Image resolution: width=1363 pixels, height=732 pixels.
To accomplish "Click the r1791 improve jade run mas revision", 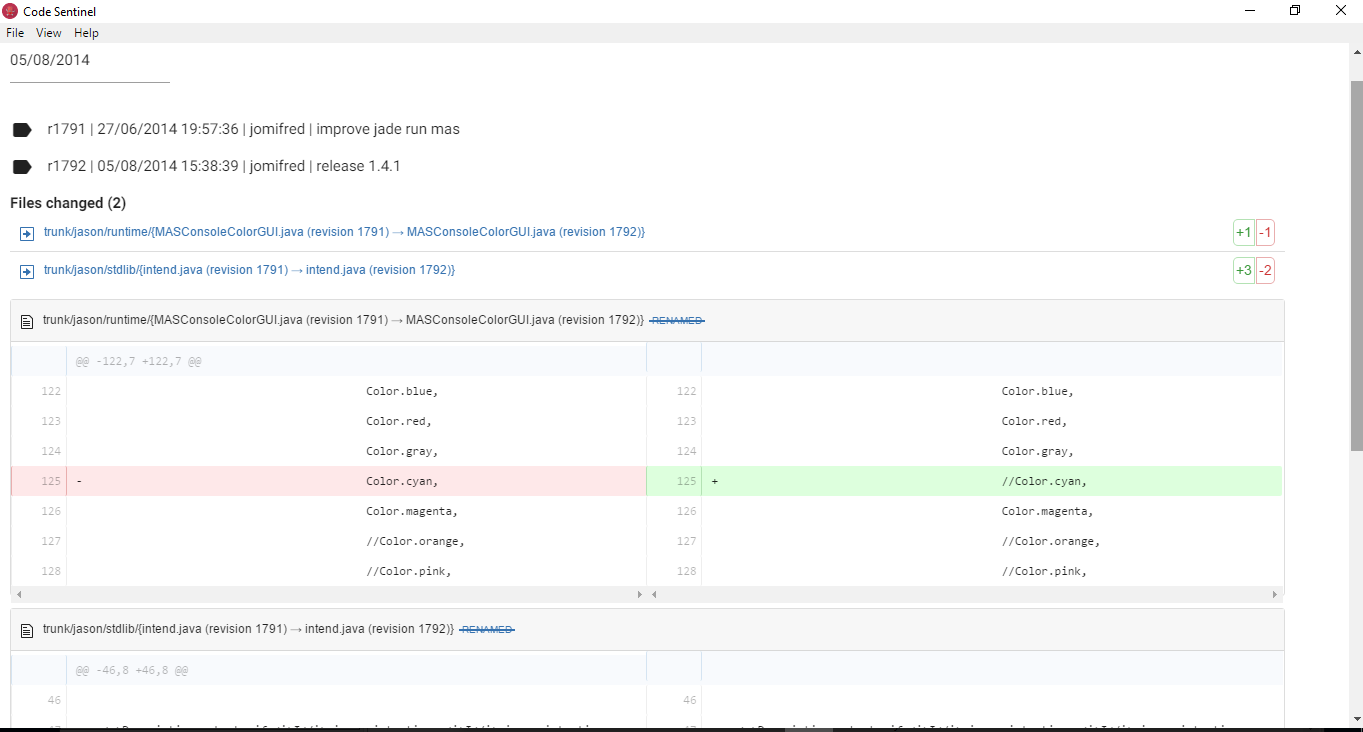I will click(253, 129).
